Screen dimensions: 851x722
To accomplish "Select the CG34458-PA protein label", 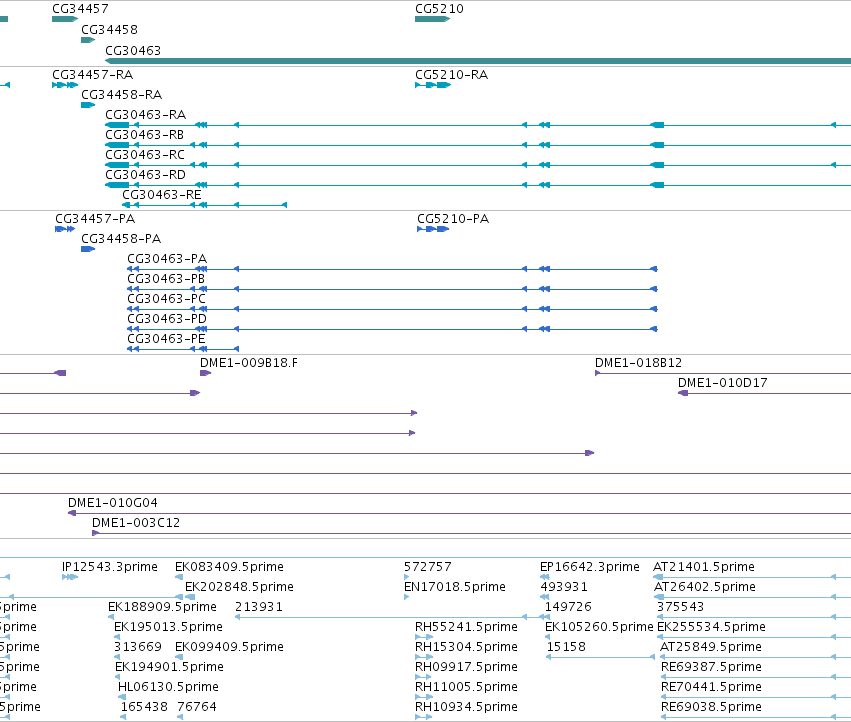I will pyautogui.click(x=121, y=239).
